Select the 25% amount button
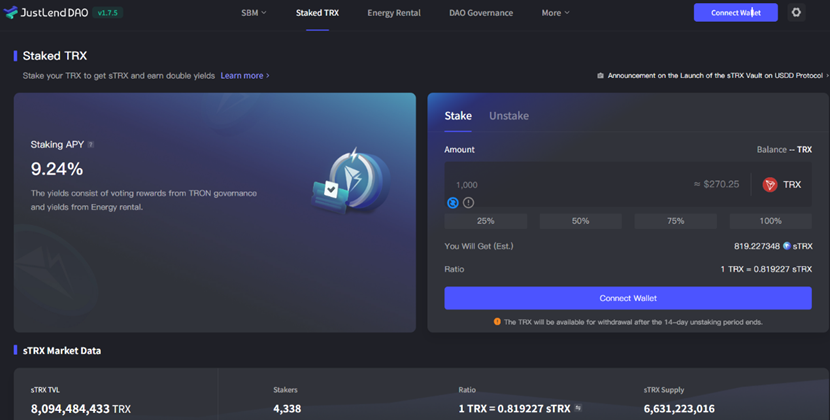This screenshot has height=420, width=830. tap(486, 221)
